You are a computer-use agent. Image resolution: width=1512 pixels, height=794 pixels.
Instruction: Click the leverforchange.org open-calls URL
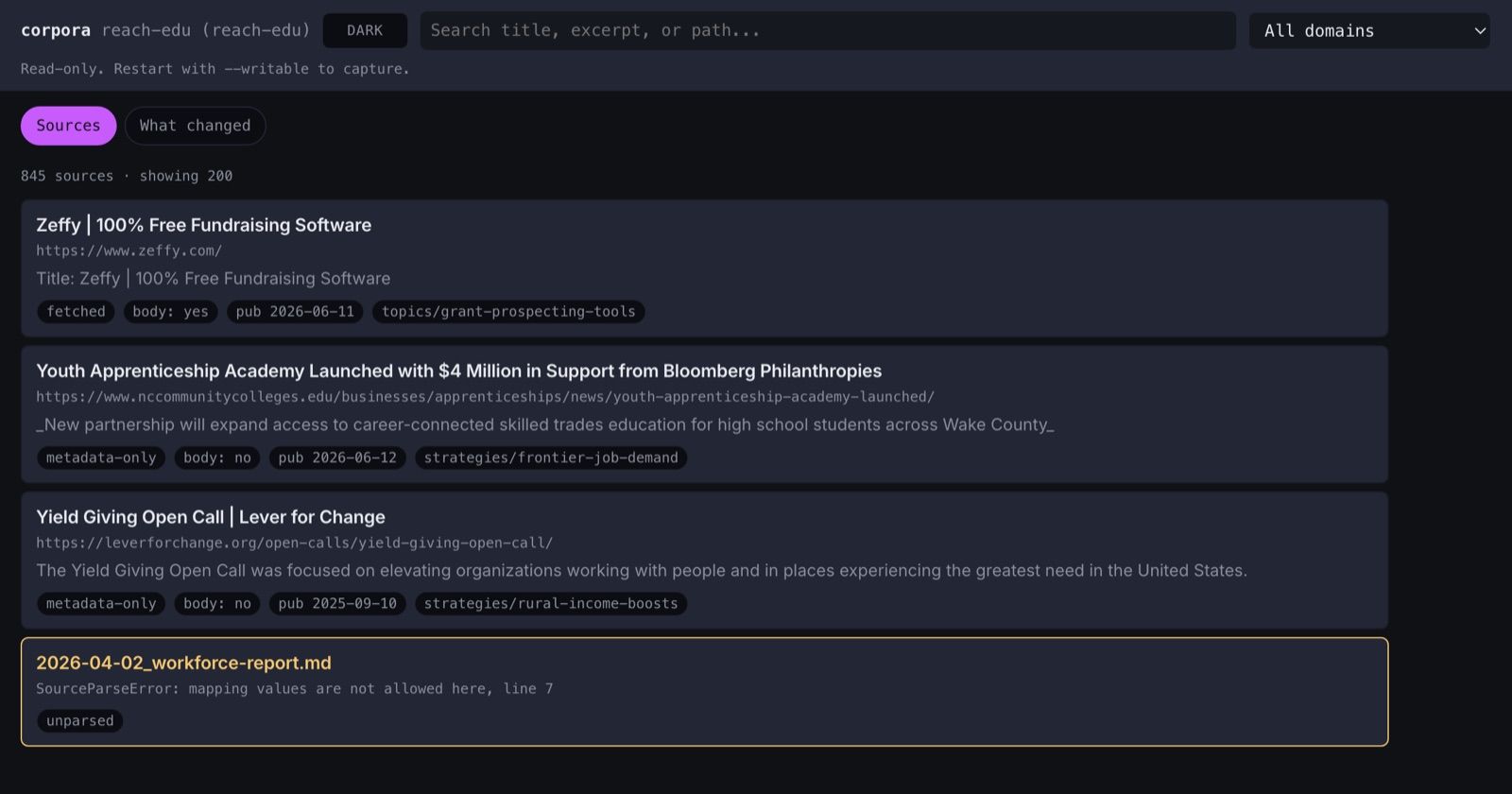coord(295,543)
